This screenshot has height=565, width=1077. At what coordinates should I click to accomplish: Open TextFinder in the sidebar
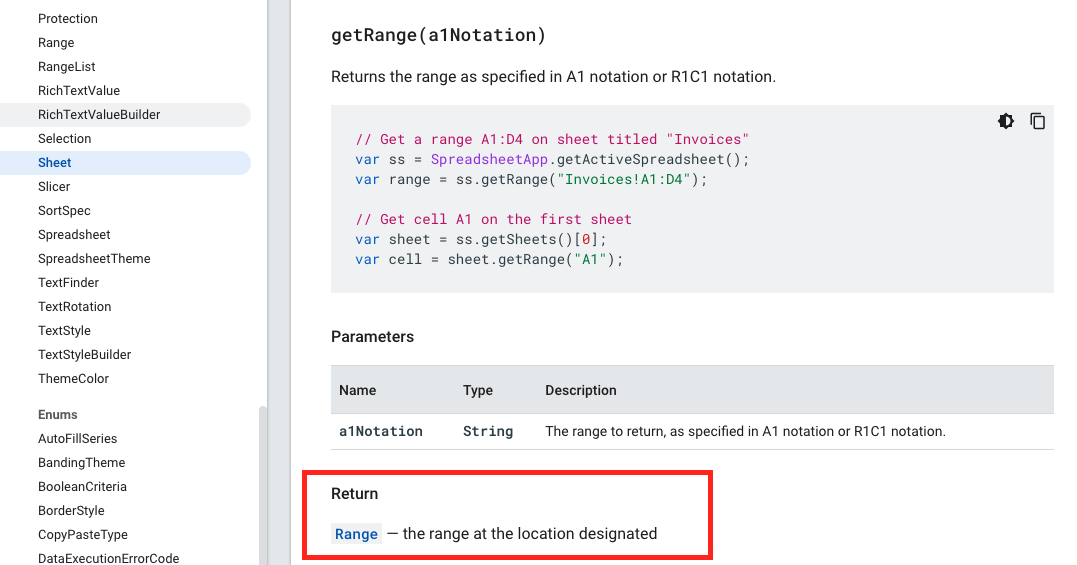68,283
